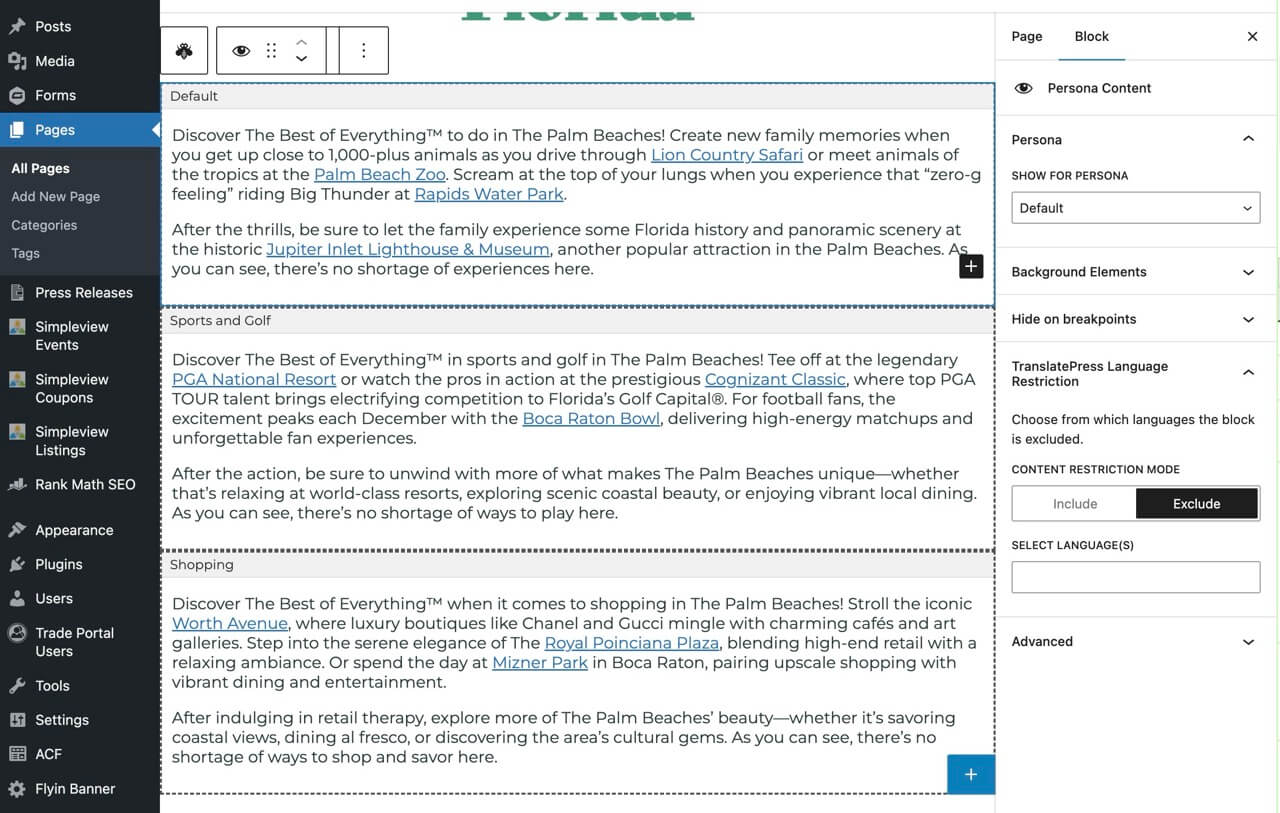Collapse the Persona panel section
The width and height of the screenshot is (1280, 813).
tap(1247, 139)
